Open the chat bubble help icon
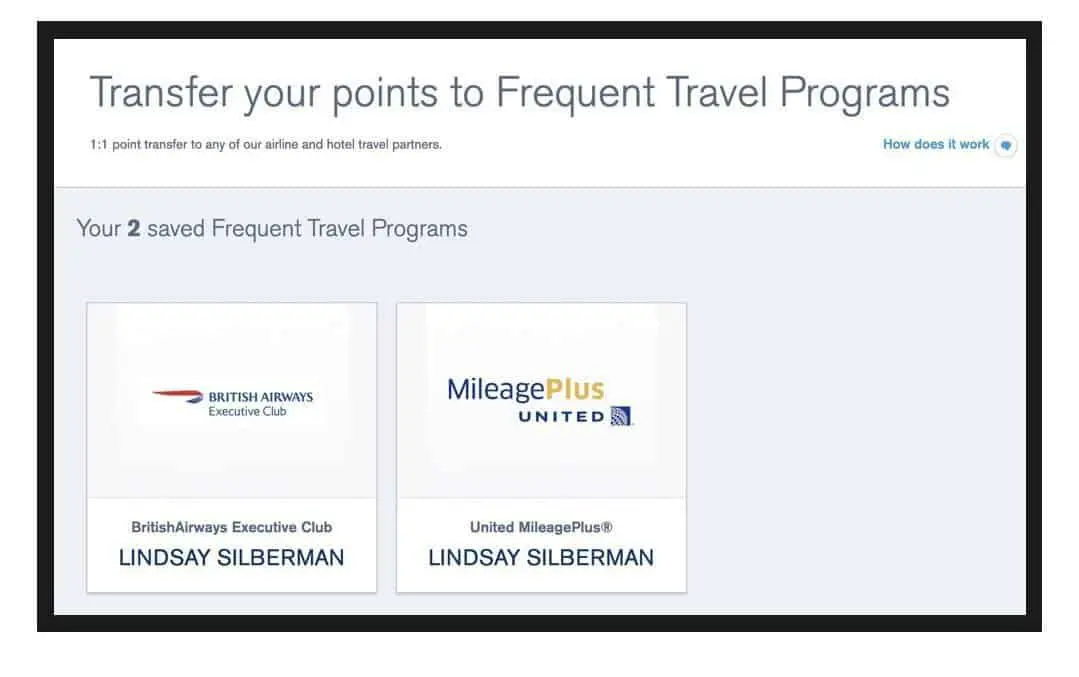The image size is (1079, 677). [x=1005, y=145]
